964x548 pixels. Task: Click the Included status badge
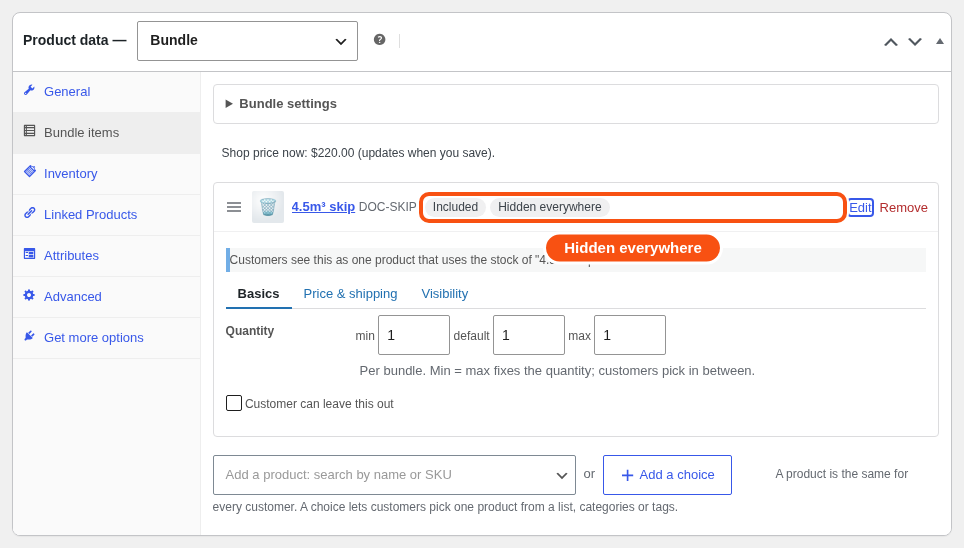click(455, 207)
